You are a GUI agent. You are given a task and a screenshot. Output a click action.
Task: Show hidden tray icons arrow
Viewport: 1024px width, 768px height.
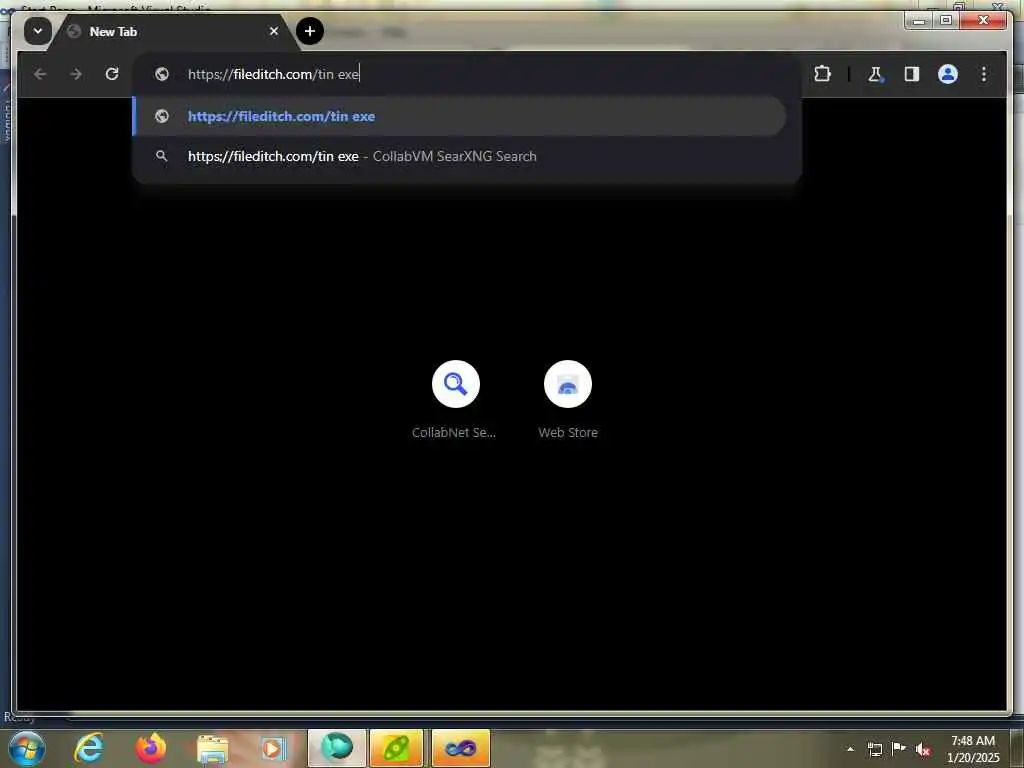[850, 749]
